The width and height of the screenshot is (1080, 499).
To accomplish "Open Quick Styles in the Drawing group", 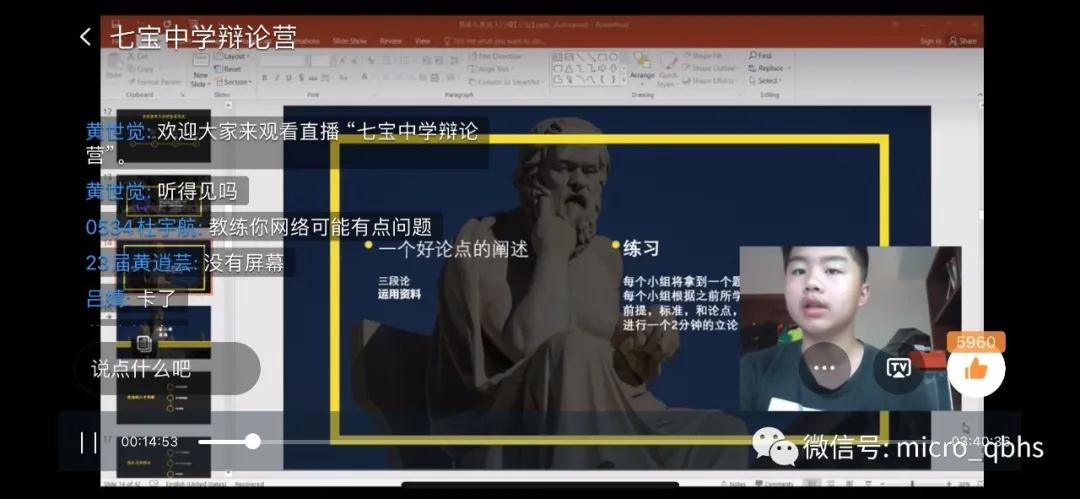I will (x=667, y=72).
